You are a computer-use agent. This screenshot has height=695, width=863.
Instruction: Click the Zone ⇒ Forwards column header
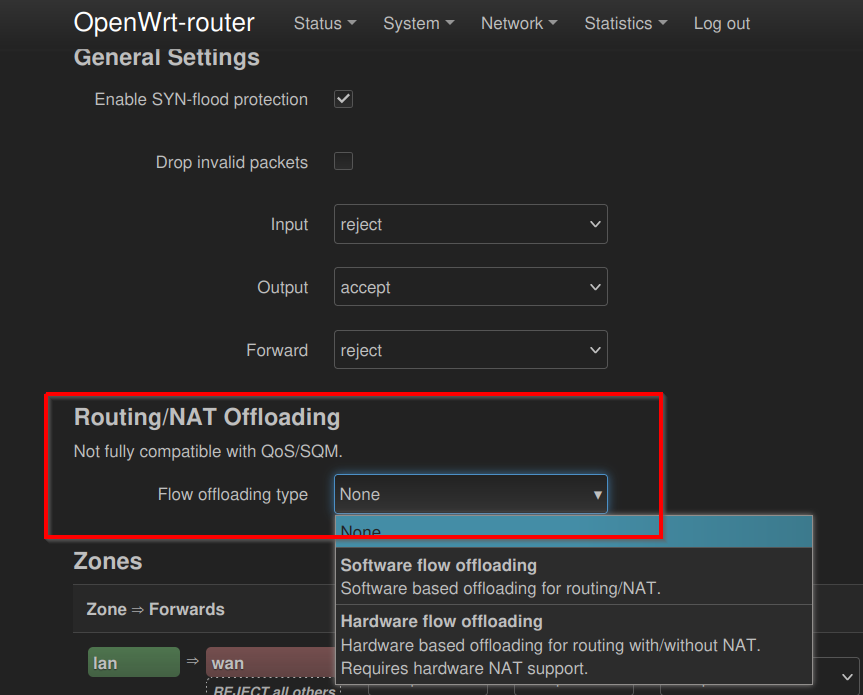(x=155, y=609)
